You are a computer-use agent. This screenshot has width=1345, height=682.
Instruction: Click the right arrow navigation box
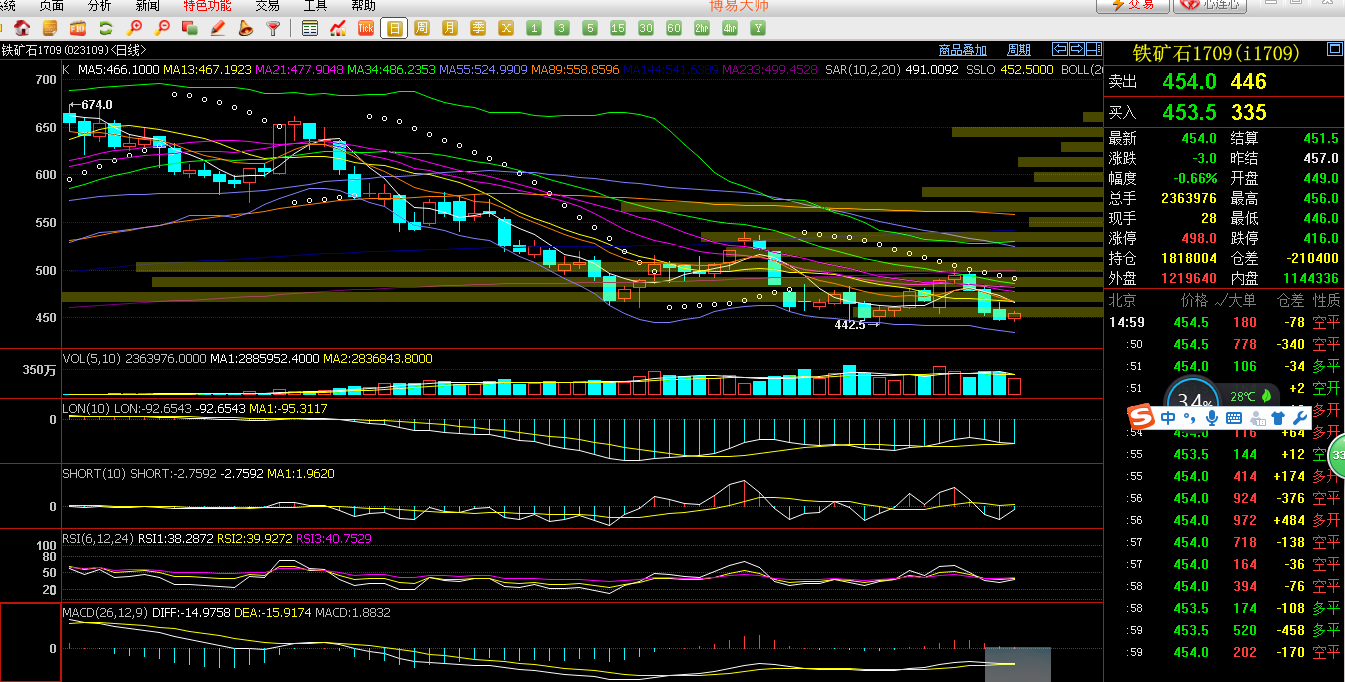1077,49
